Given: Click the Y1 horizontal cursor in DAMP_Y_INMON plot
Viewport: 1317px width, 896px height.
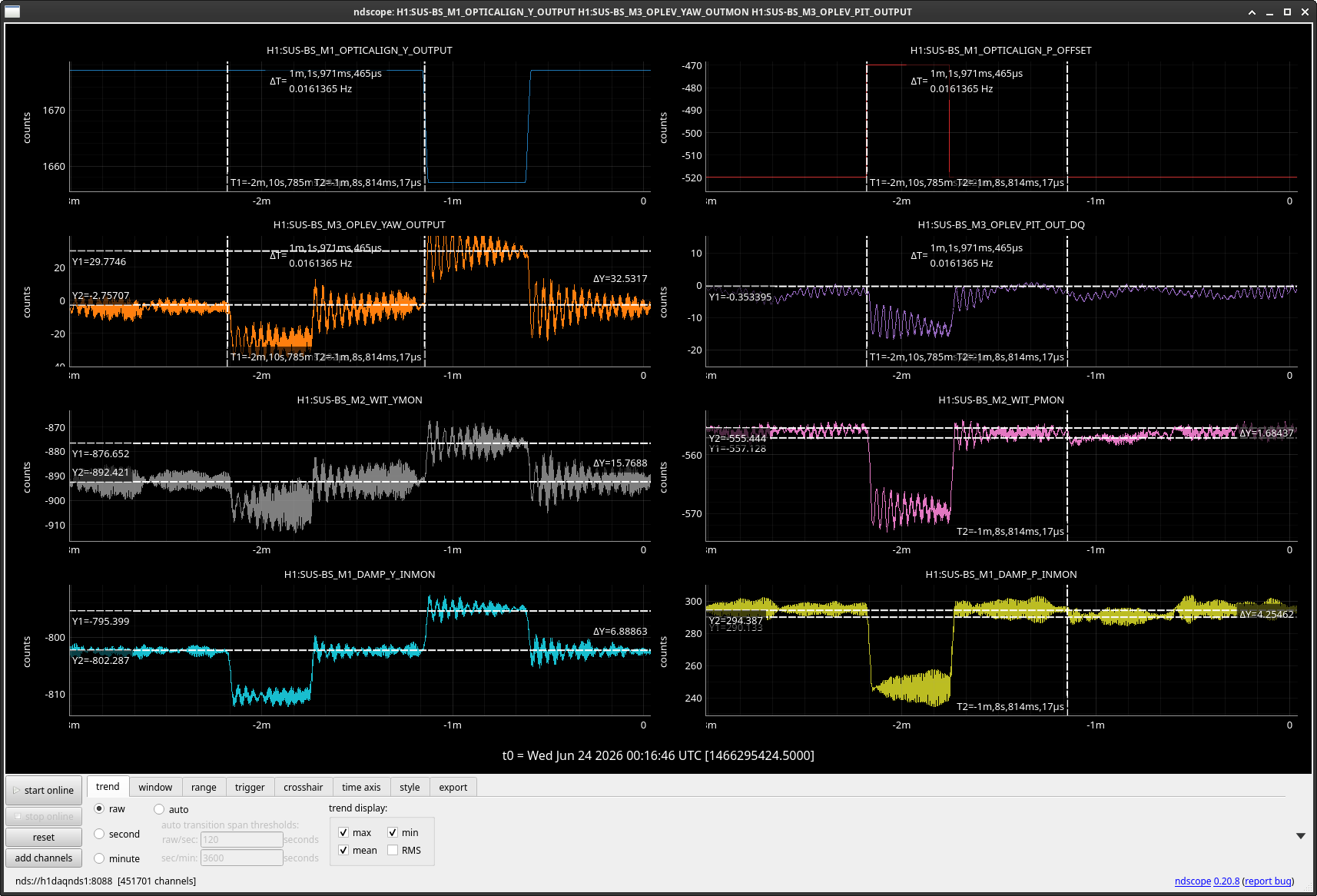Looking at the screenshot, I should pyautogui.click(x=360, y=612).
